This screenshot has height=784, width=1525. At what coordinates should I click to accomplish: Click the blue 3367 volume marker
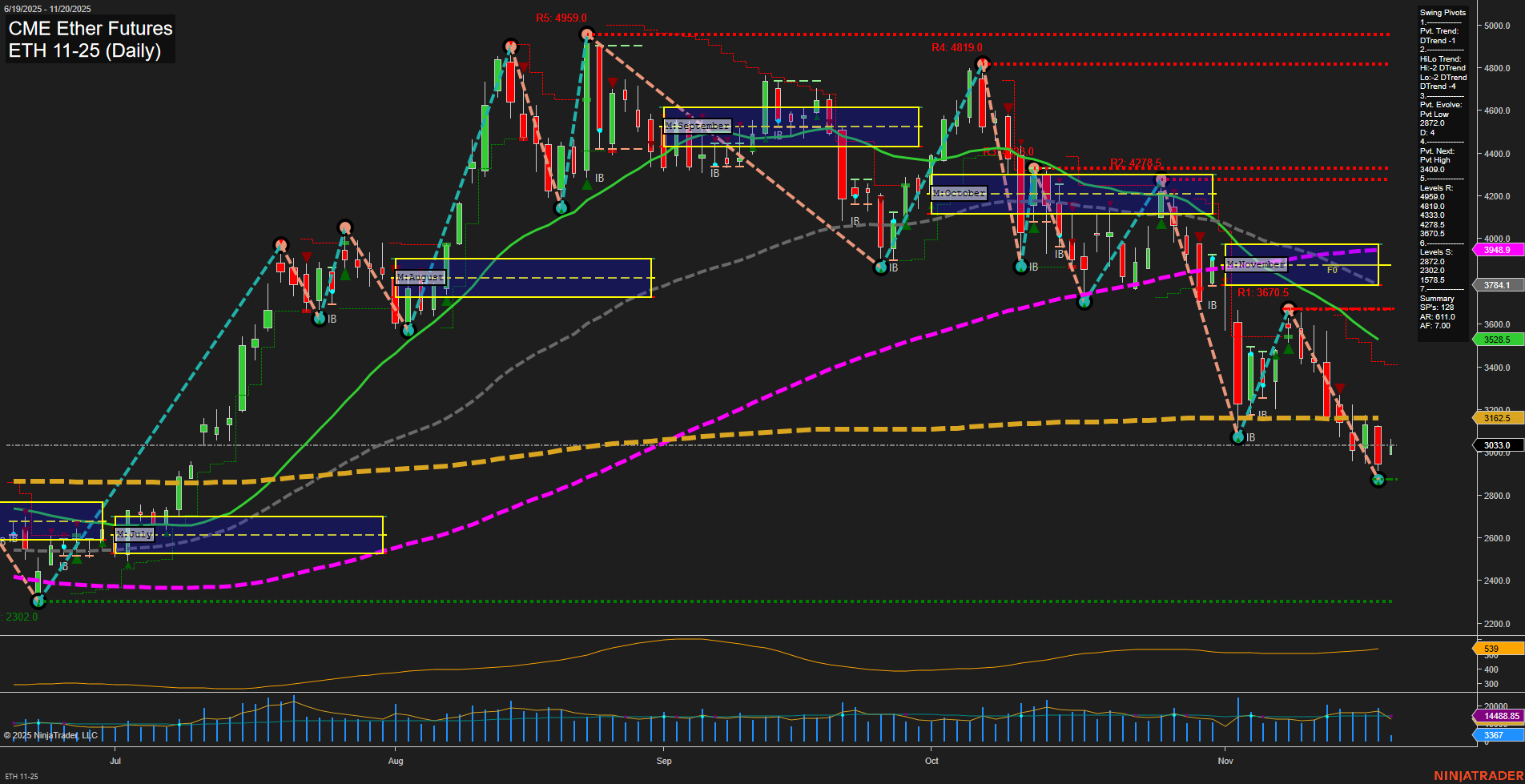coord(1494,735)
